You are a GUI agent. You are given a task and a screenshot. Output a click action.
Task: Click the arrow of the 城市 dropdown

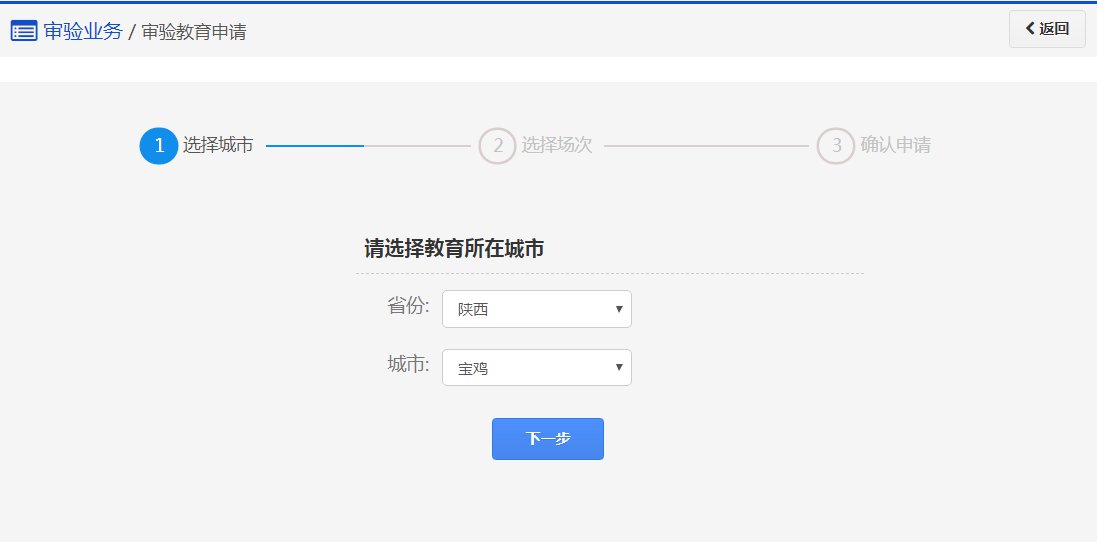click(x=618, y=367)
